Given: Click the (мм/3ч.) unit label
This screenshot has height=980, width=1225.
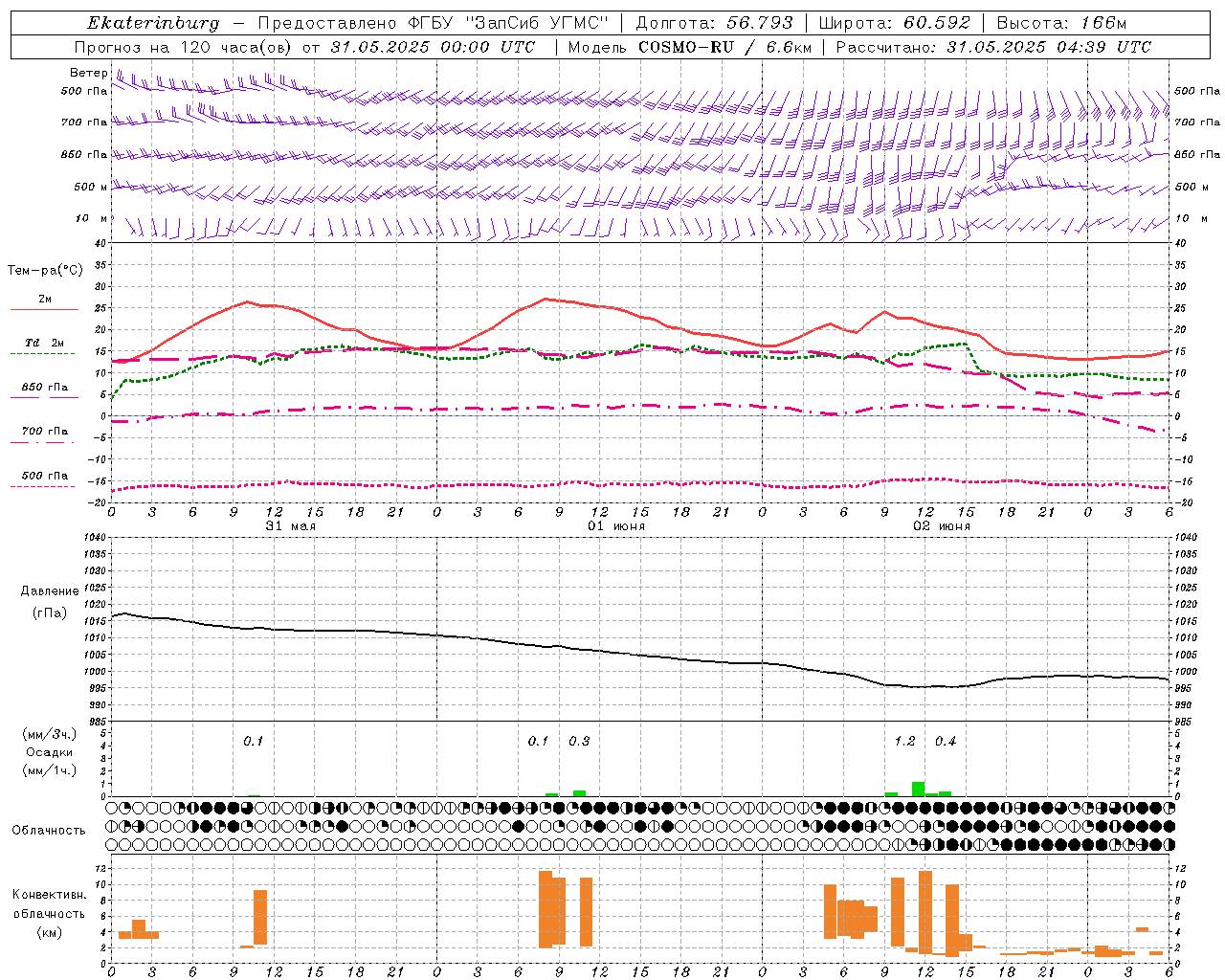Looking at the screenshot, I should point(50,734).
